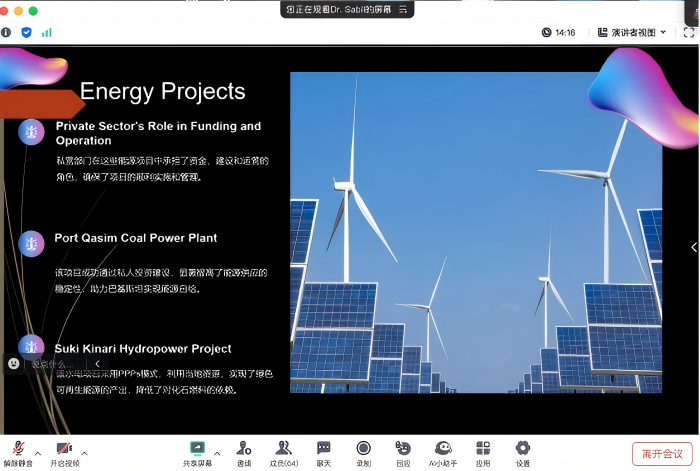Open the Reactions icon

(403, 450)
